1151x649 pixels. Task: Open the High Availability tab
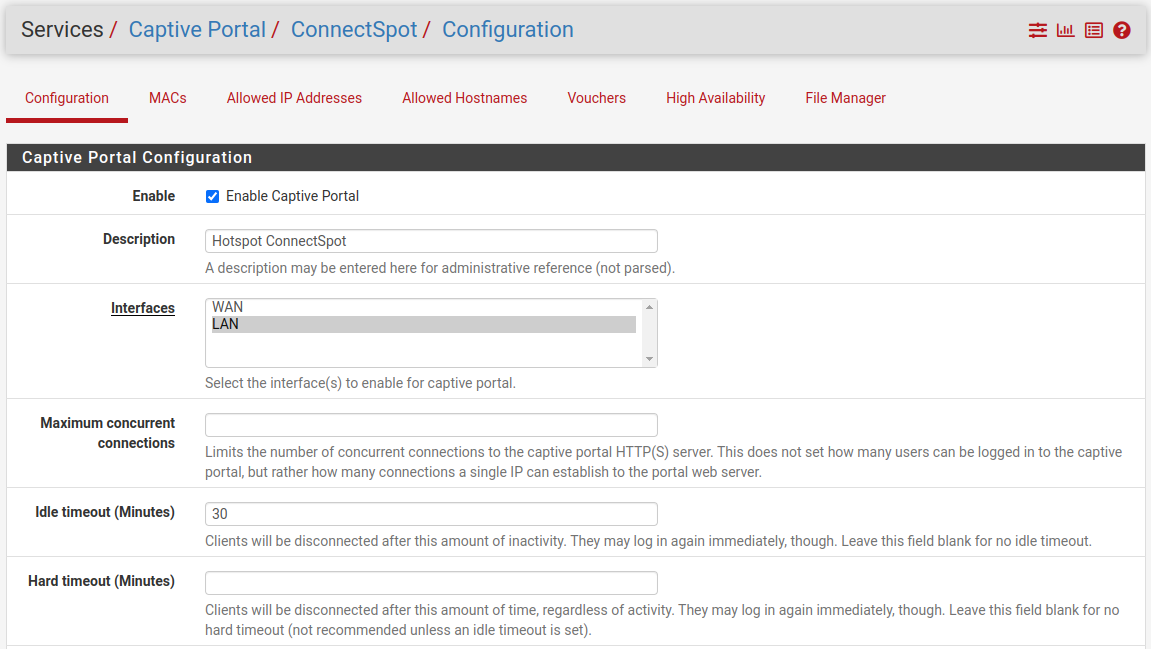(x=716, y=98)
